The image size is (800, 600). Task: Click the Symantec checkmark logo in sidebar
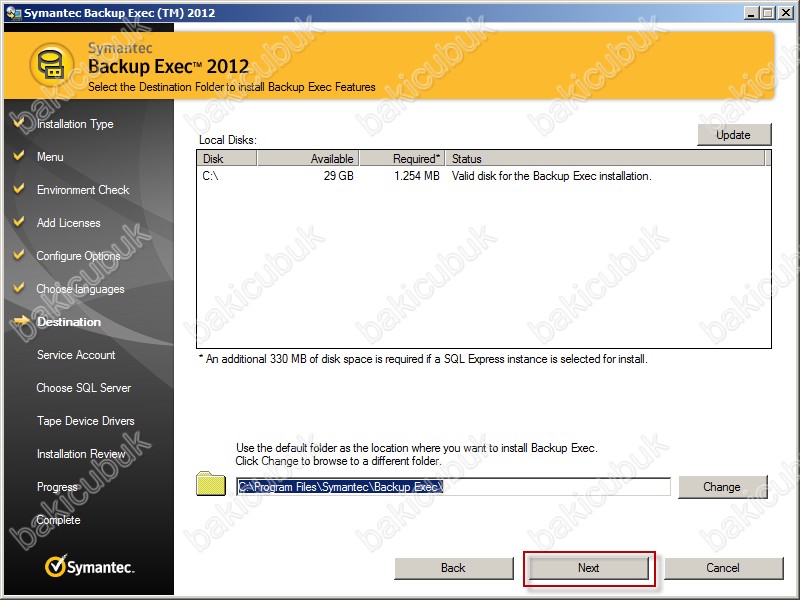tap(89, 566)
